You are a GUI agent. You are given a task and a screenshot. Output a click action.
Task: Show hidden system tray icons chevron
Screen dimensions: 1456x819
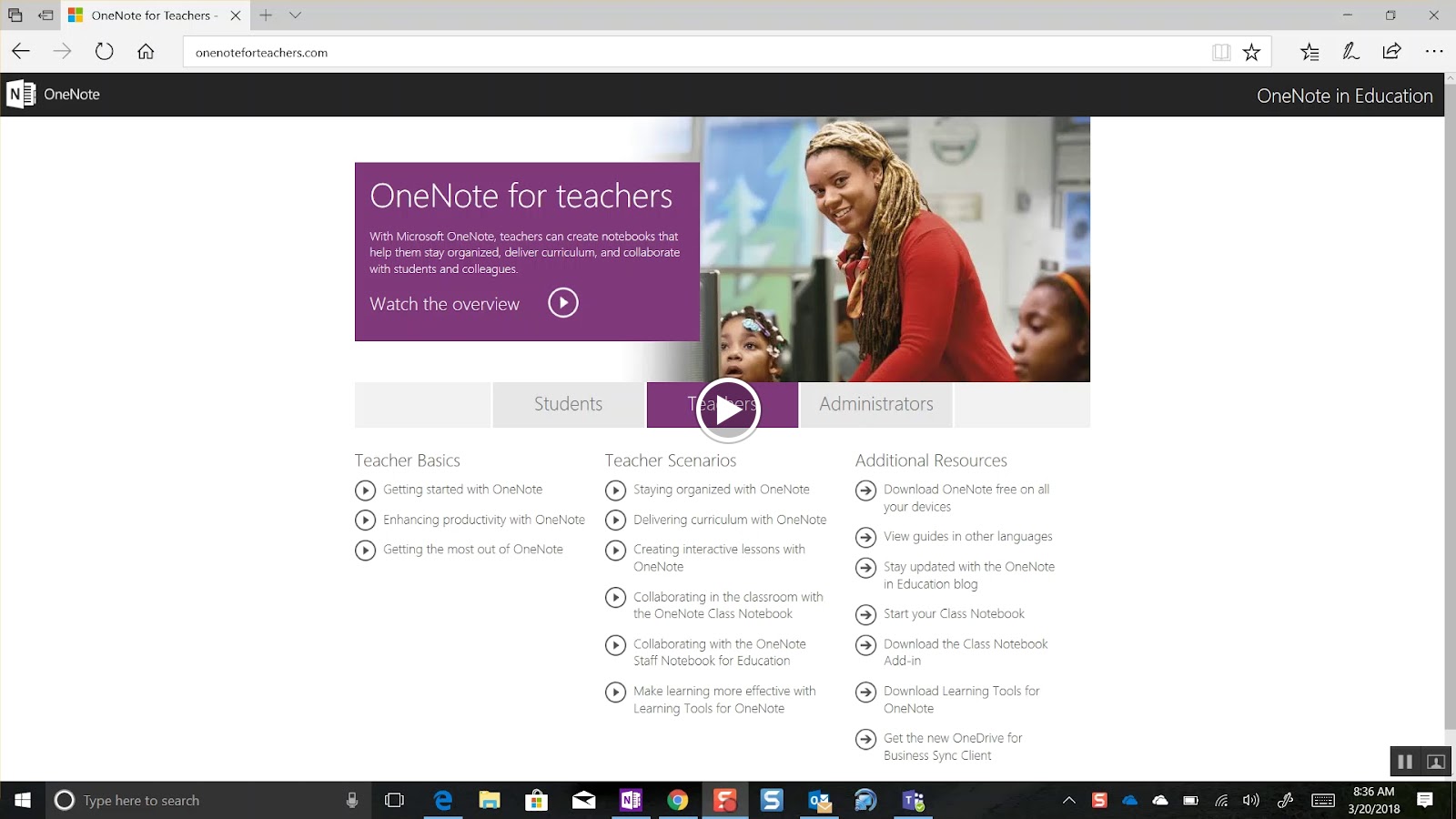(1069, 800)
